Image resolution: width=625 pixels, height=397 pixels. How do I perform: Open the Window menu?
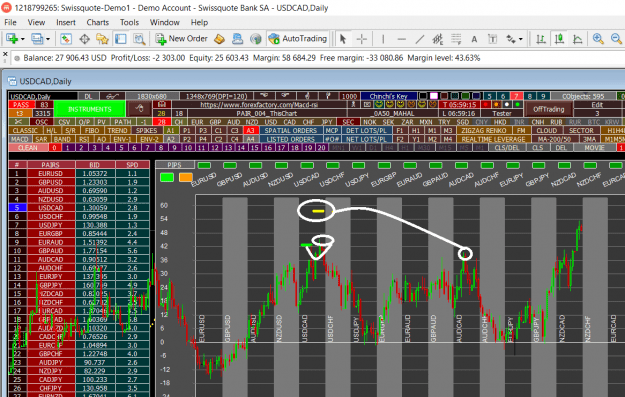point(165,22)
